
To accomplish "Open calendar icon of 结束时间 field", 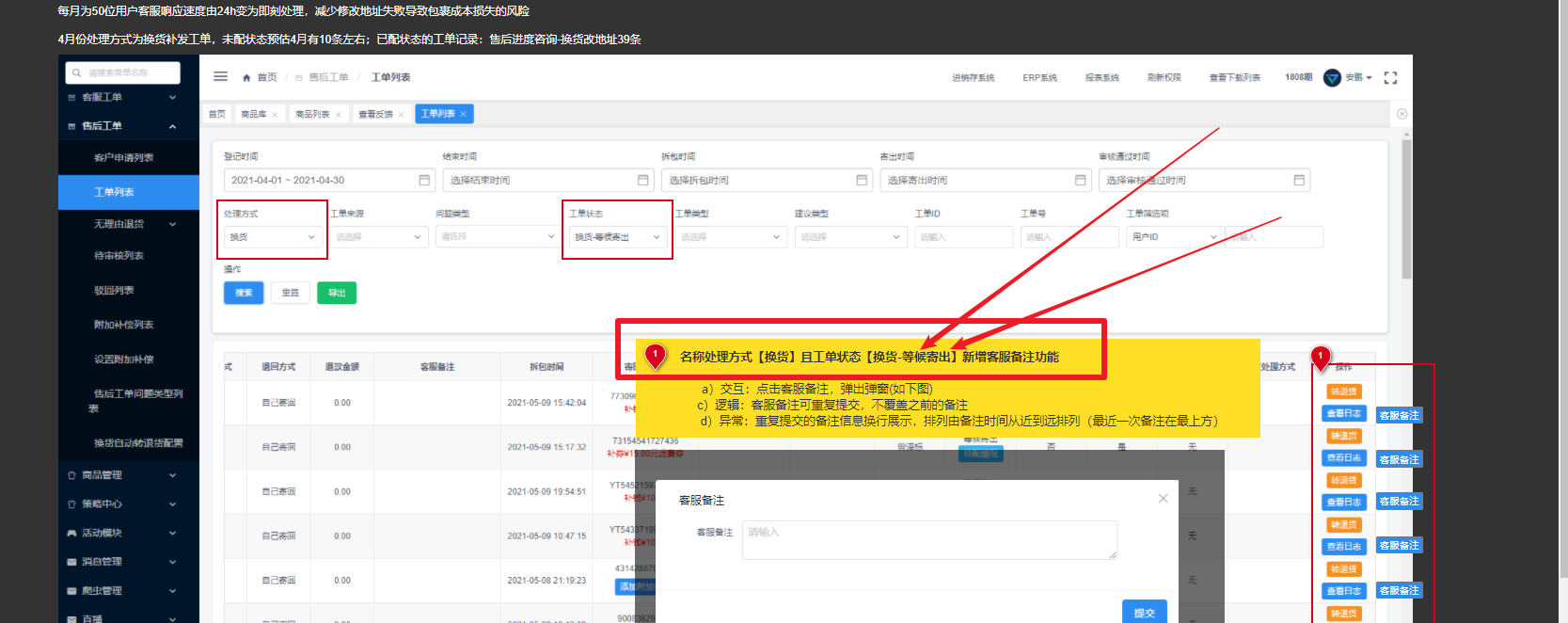I will [x=643, y=180].
